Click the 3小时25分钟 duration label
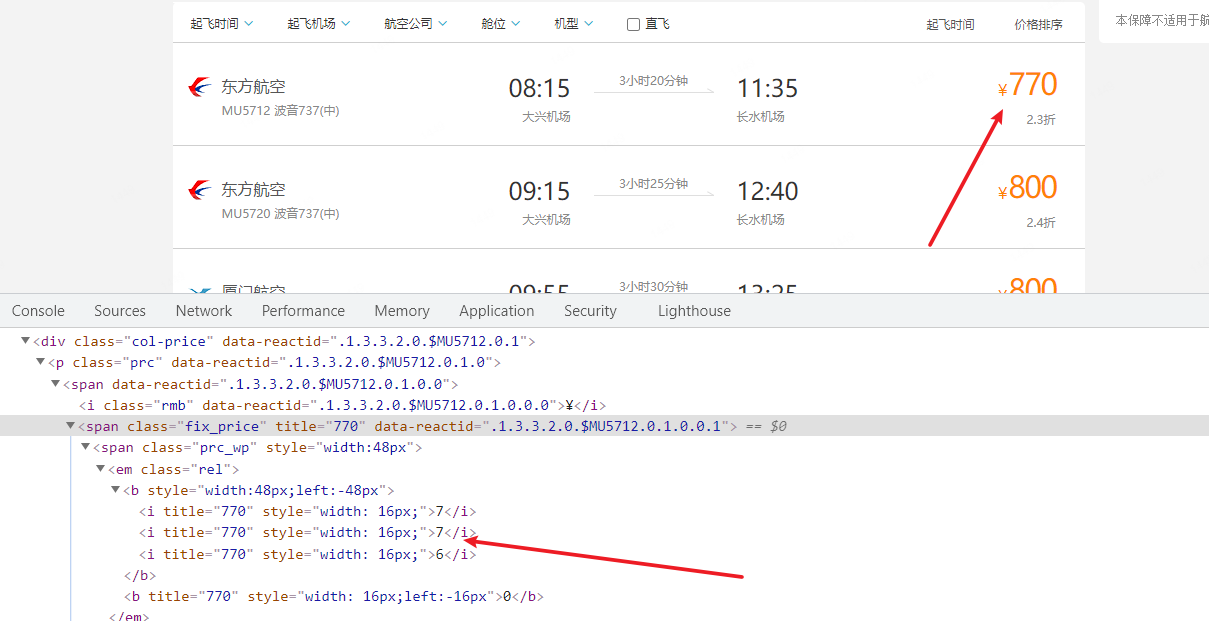Image resolution: width=1209 pixels, height=621 pixels. [653, 184]
